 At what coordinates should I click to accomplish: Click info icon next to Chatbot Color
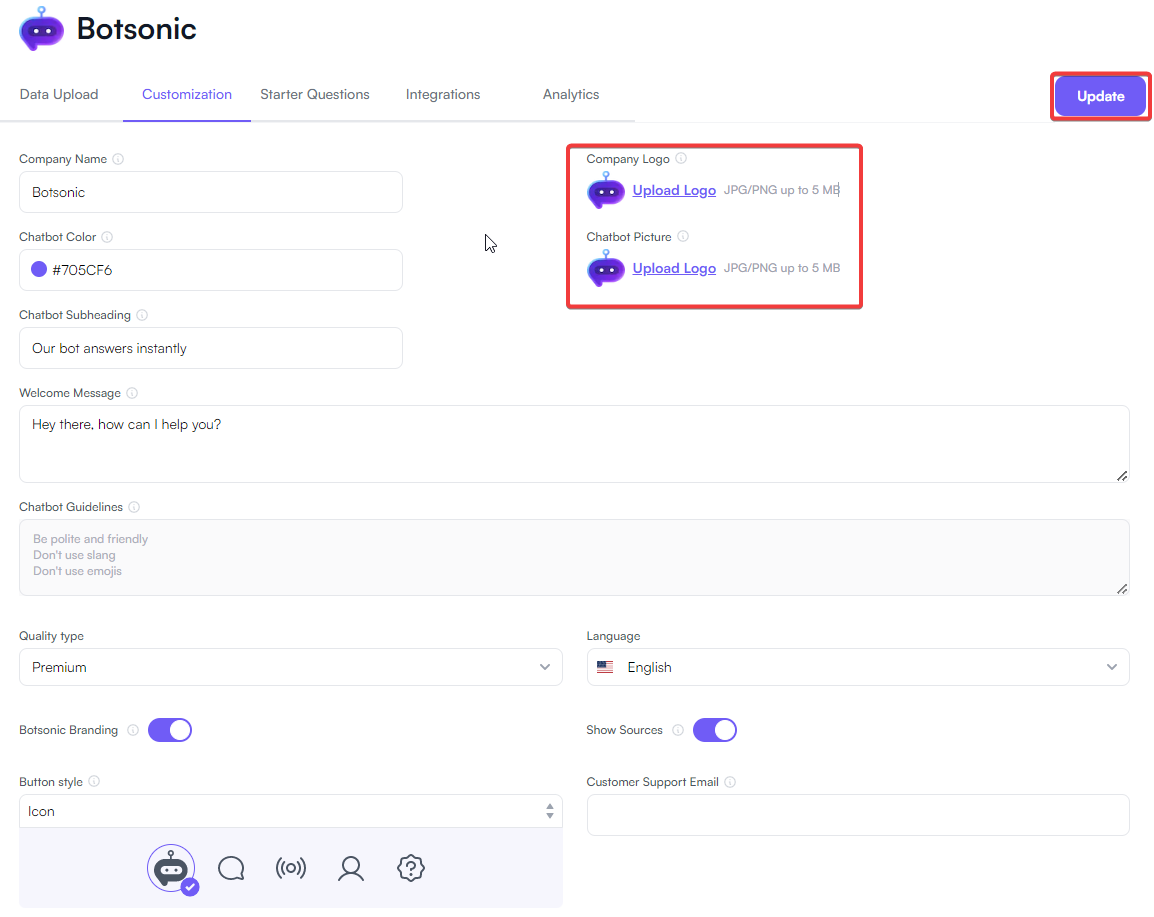[x=107, y=237]
